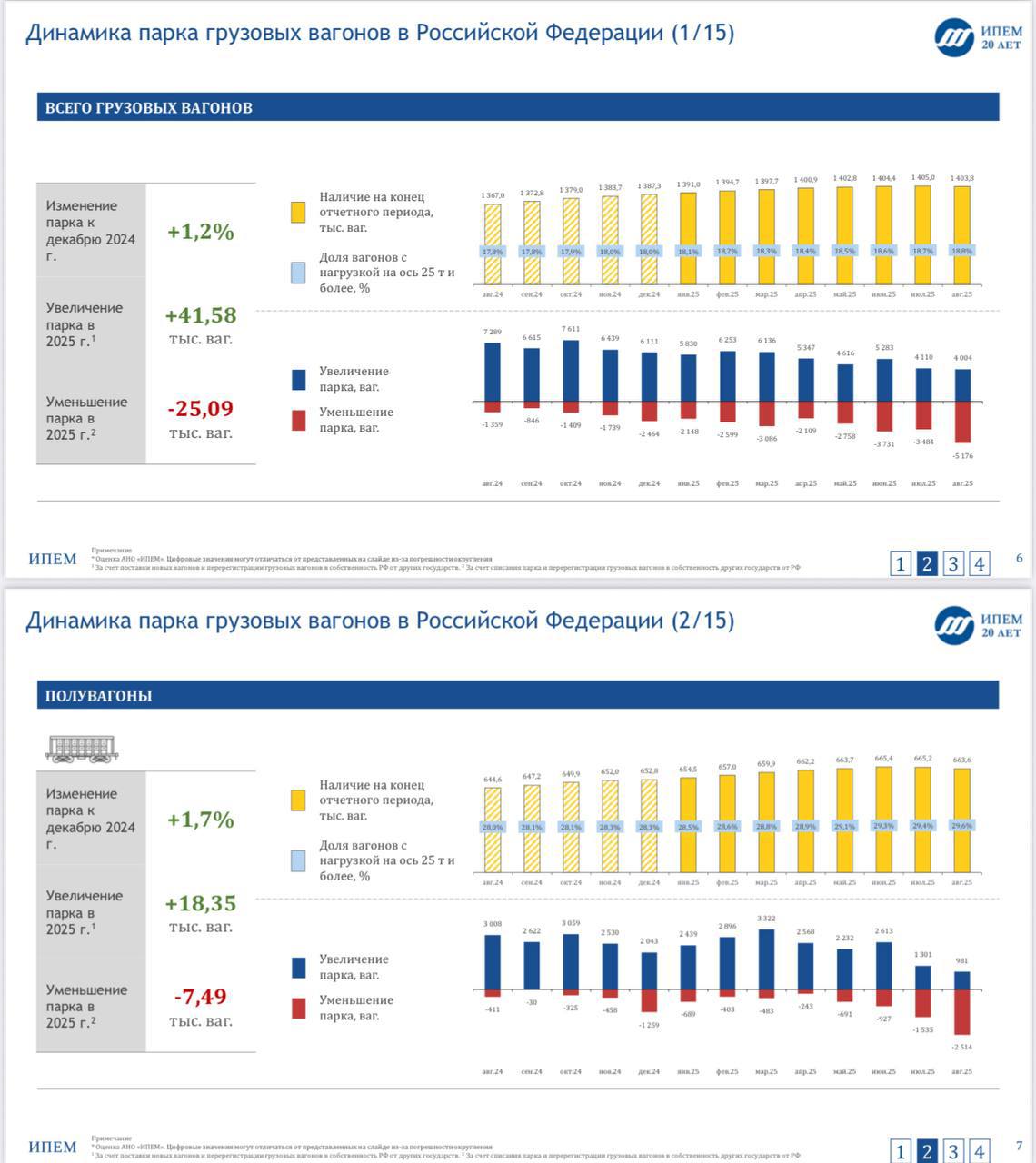Click the 3 008 increase bar label
Viewport: 1036px width, 1163px height.
(x=493, y=924)
